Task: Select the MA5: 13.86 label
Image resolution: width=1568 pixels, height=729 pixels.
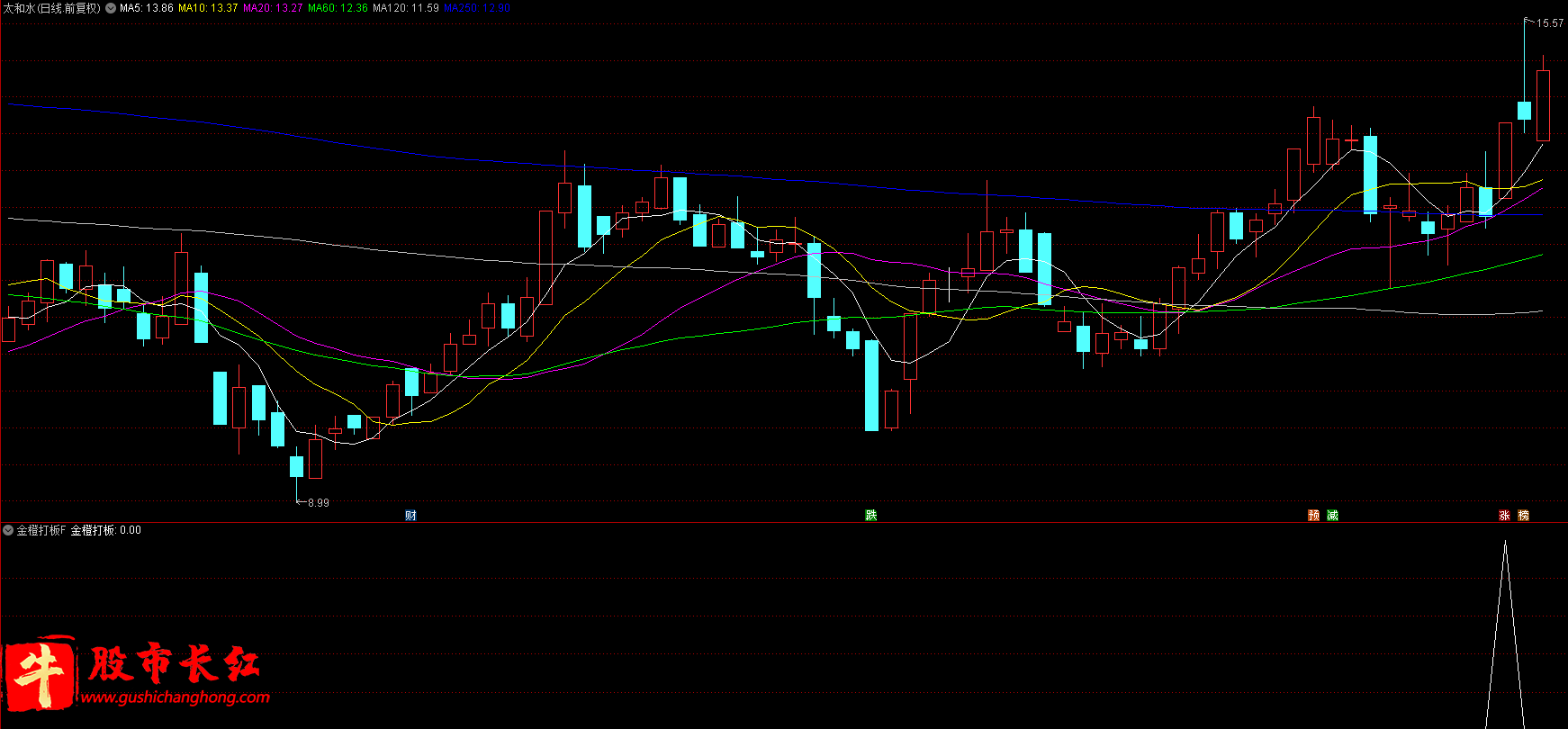Action: click(x=147, y=8)
